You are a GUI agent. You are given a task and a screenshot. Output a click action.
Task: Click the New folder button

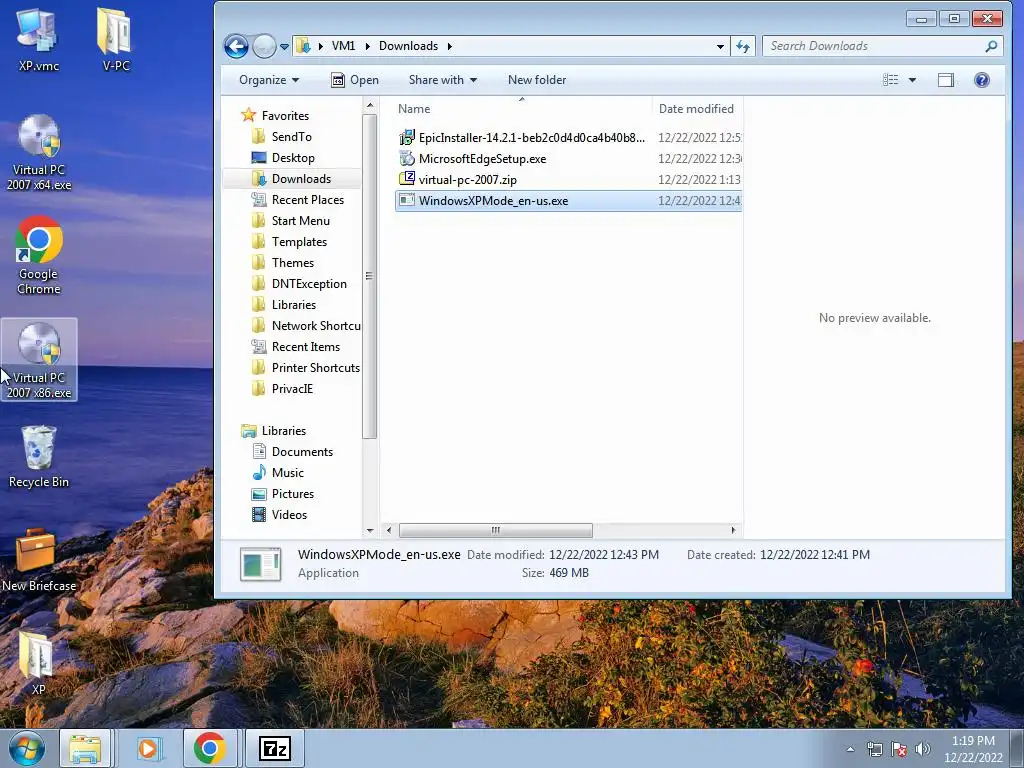pos(537,80)
